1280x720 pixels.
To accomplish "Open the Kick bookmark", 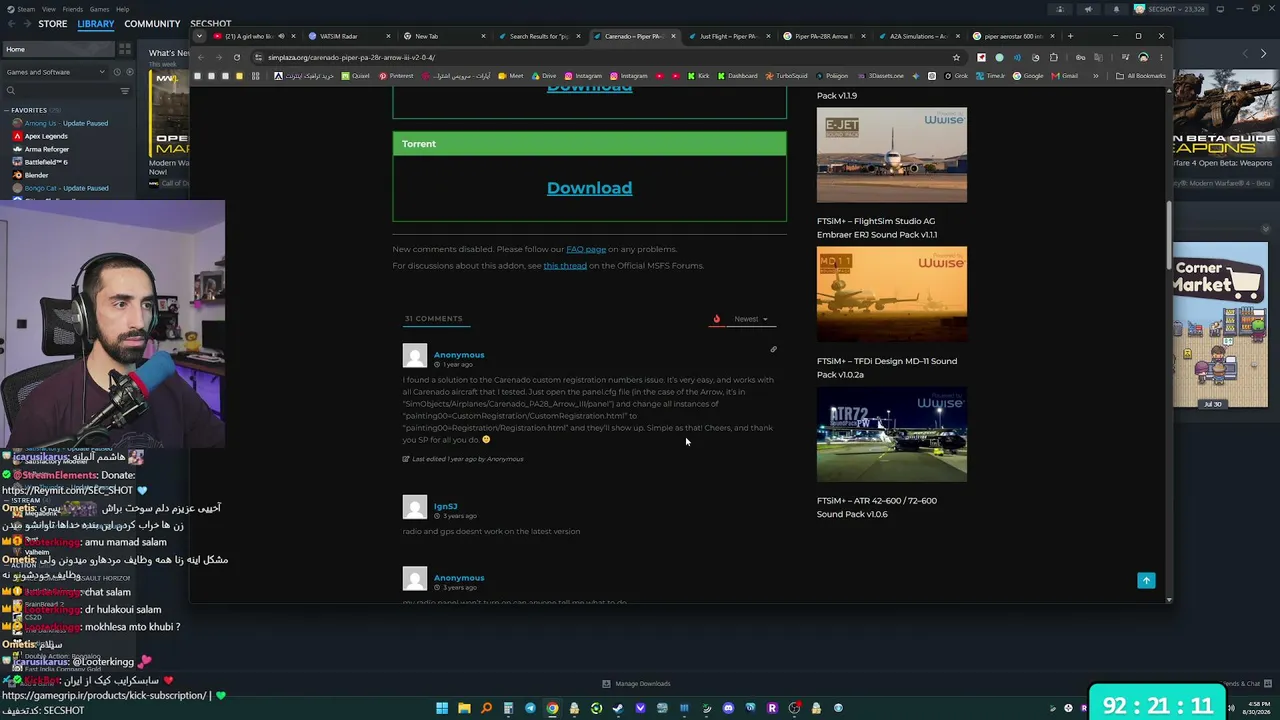I will 698,76.
